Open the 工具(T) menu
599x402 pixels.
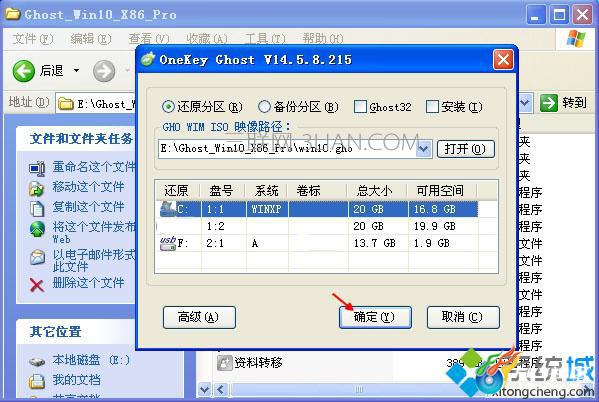[265, 39]
